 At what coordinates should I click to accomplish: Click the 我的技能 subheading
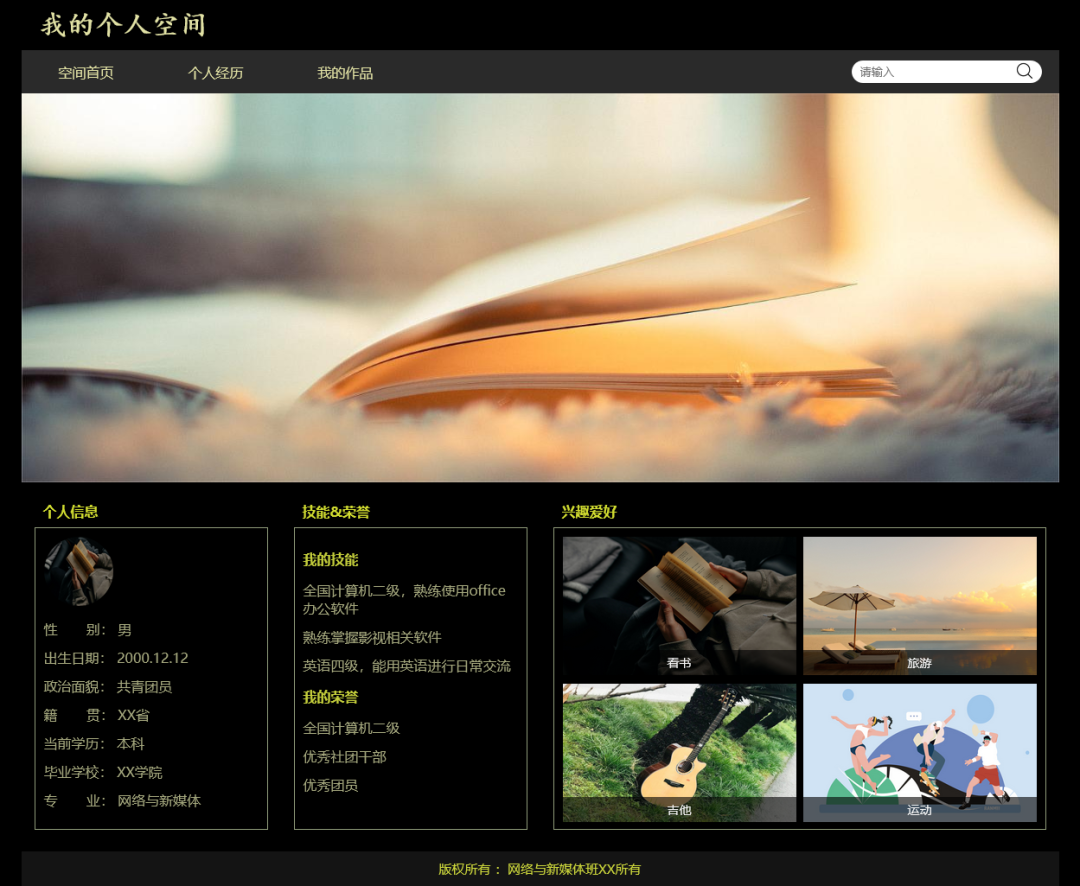coord(330,560)
